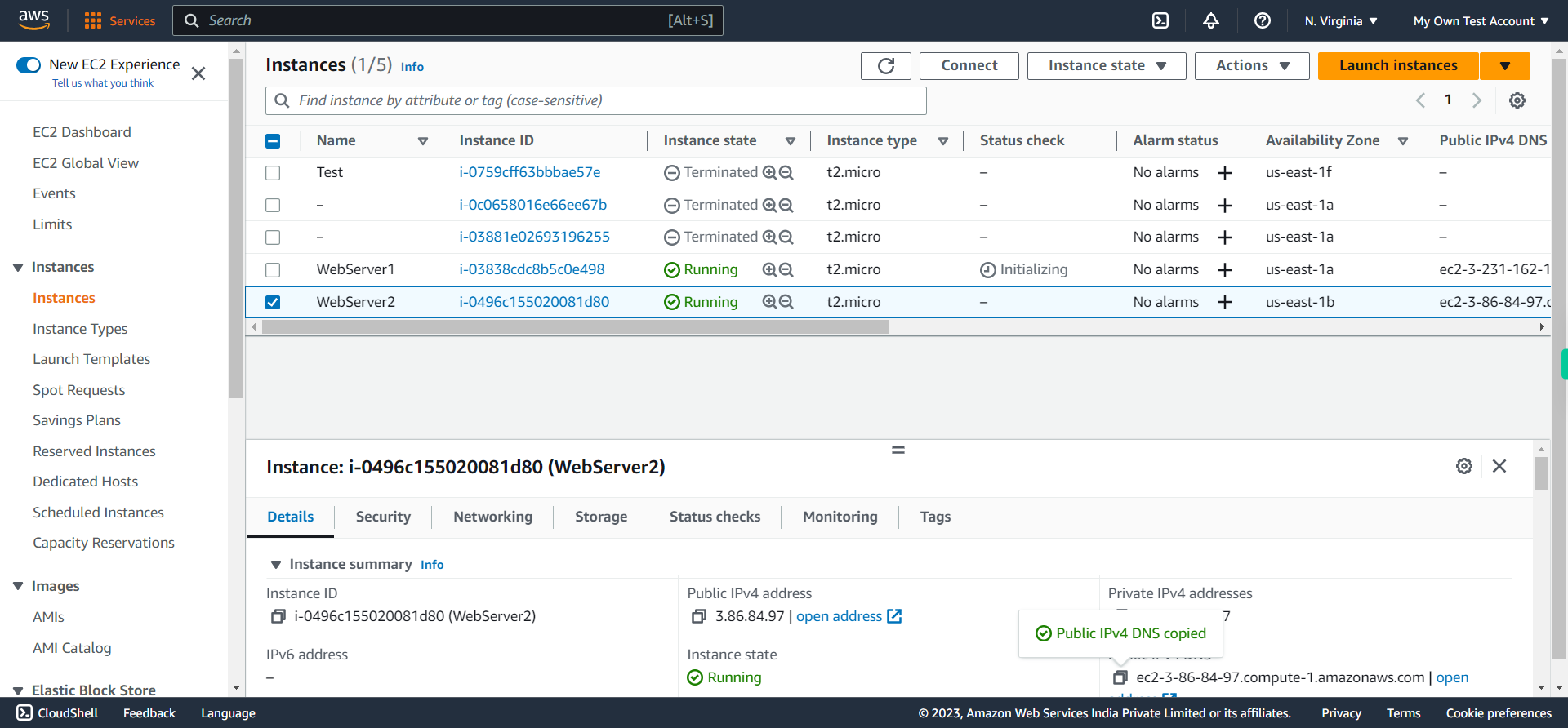This screenshot has width=1568, height=728.
Task: Switch to the Networking tab
Action: click(492, 517)
